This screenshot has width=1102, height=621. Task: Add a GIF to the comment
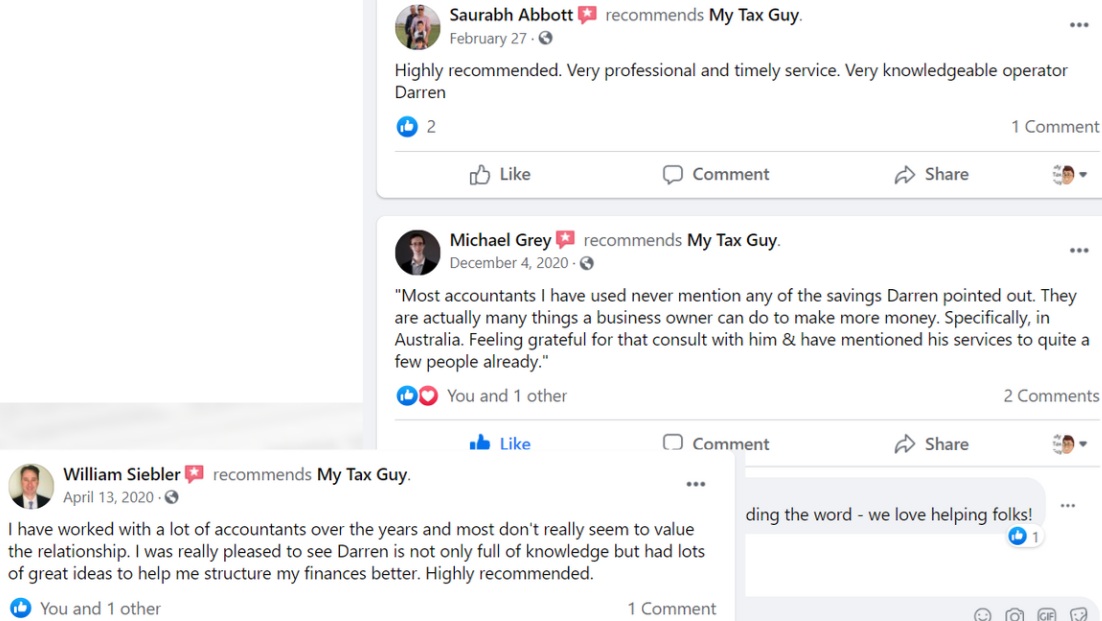(1046, 614)
